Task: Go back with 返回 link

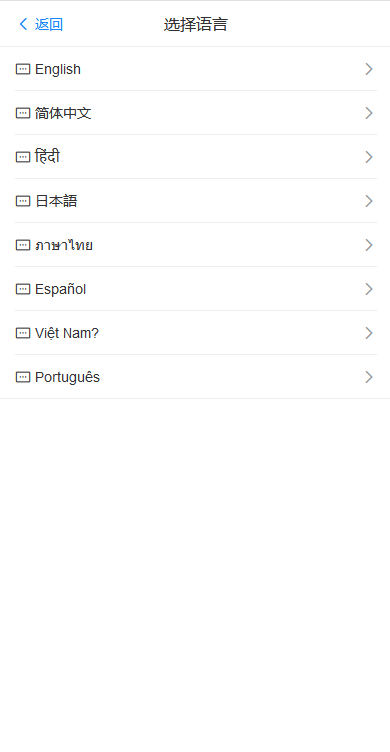Action: [x=49, y=24]
